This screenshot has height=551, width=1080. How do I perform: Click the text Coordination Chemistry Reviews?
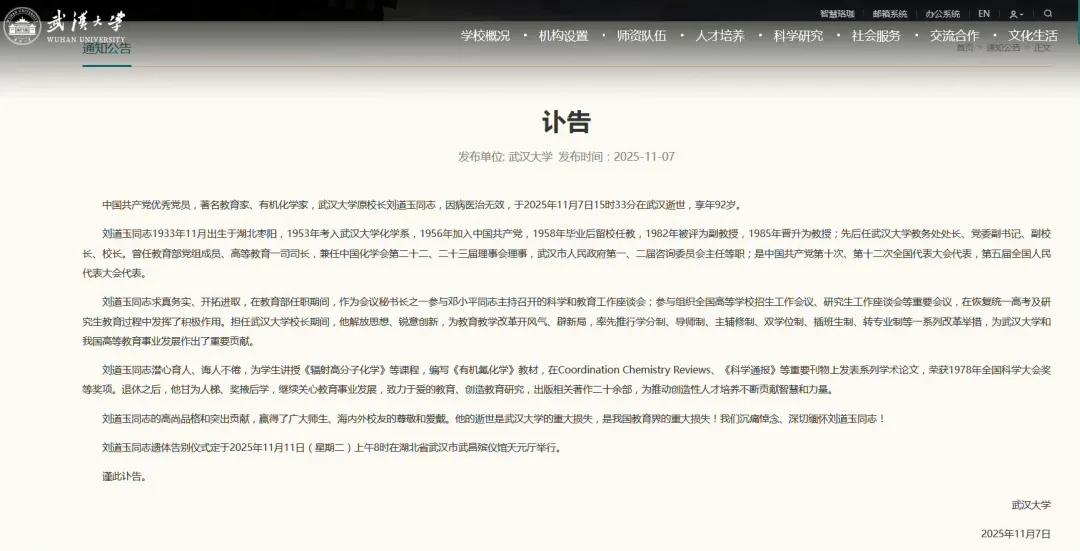point(636,370)
